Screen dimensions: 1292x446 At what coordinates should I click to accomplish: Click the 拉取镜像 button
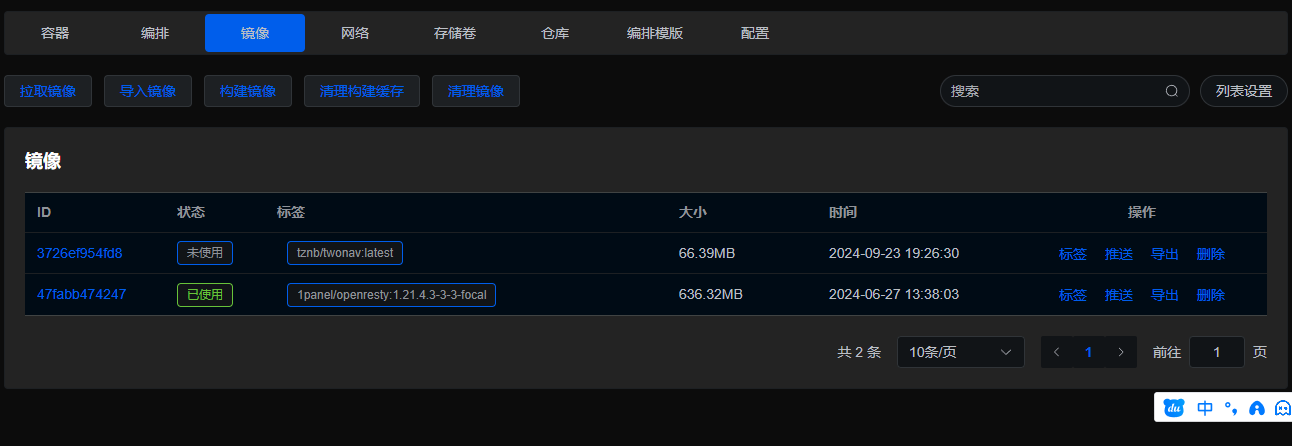click(x=48, y=91)
